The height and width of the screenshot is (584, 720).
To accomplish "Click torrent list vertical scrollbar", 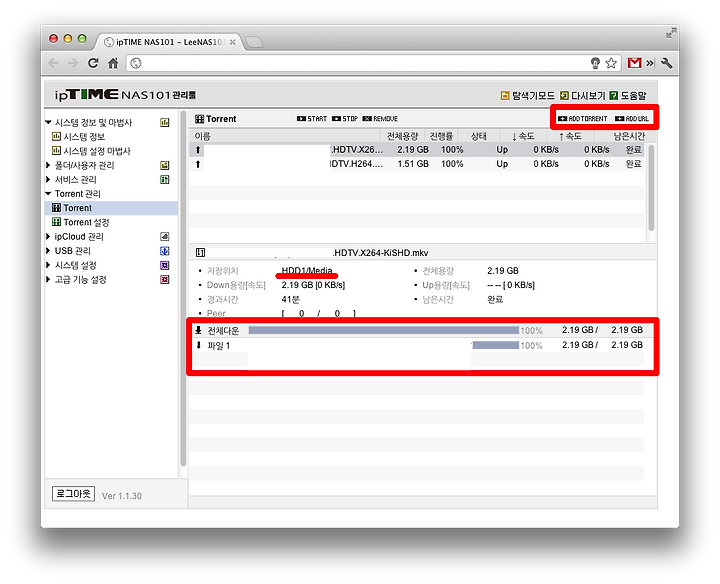I will pos(651,187).
